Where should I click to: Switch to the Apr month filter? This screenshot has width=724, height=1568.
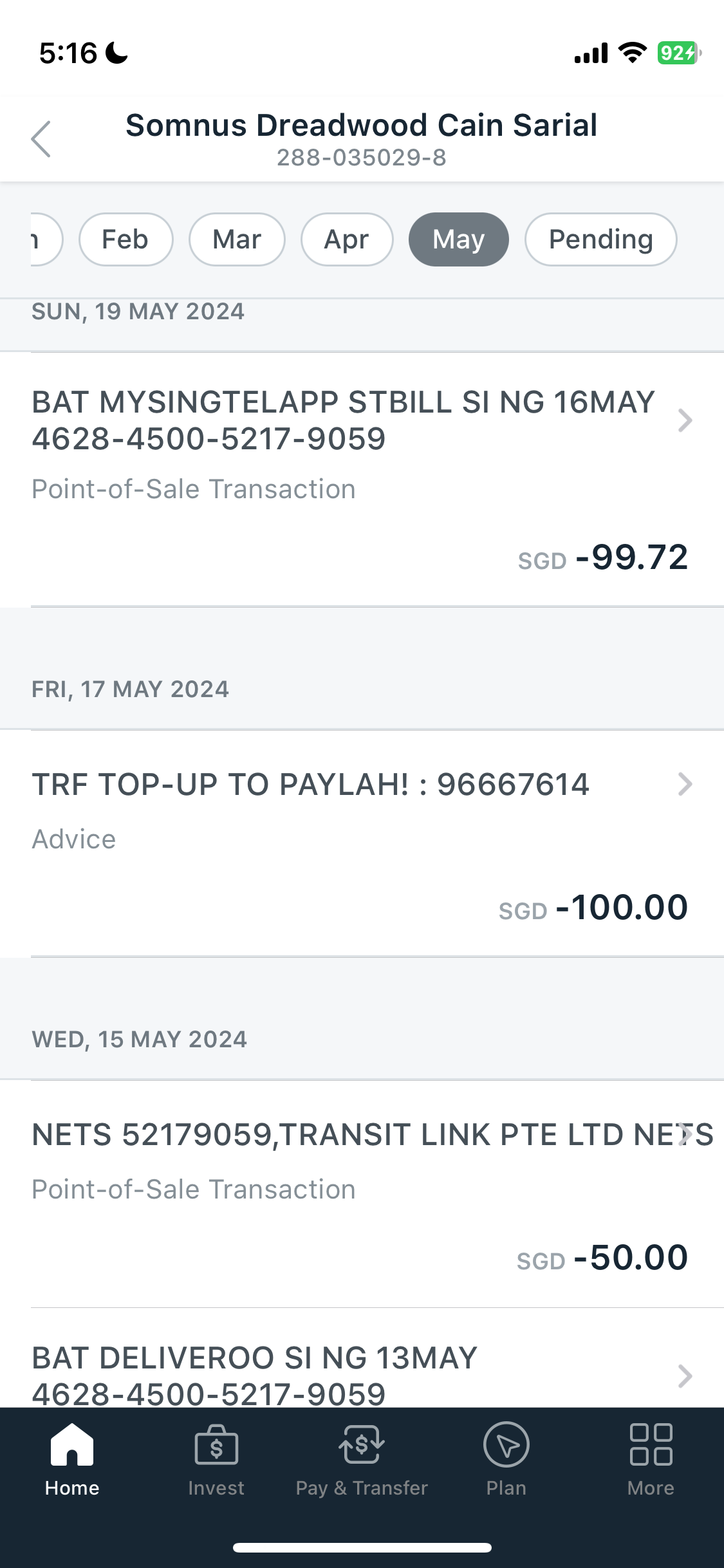(x=347, y=239)
